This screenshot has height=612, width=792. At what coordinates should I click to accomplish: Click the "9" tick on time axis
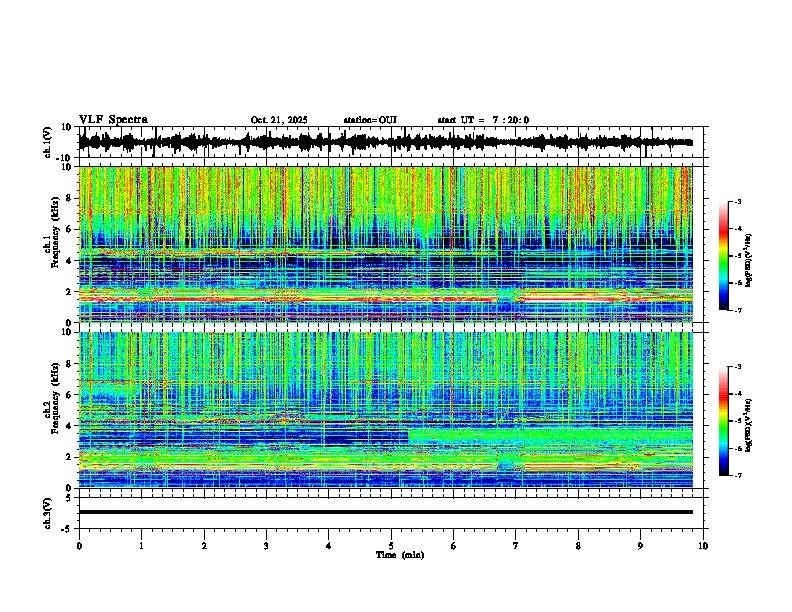(640, 546)
